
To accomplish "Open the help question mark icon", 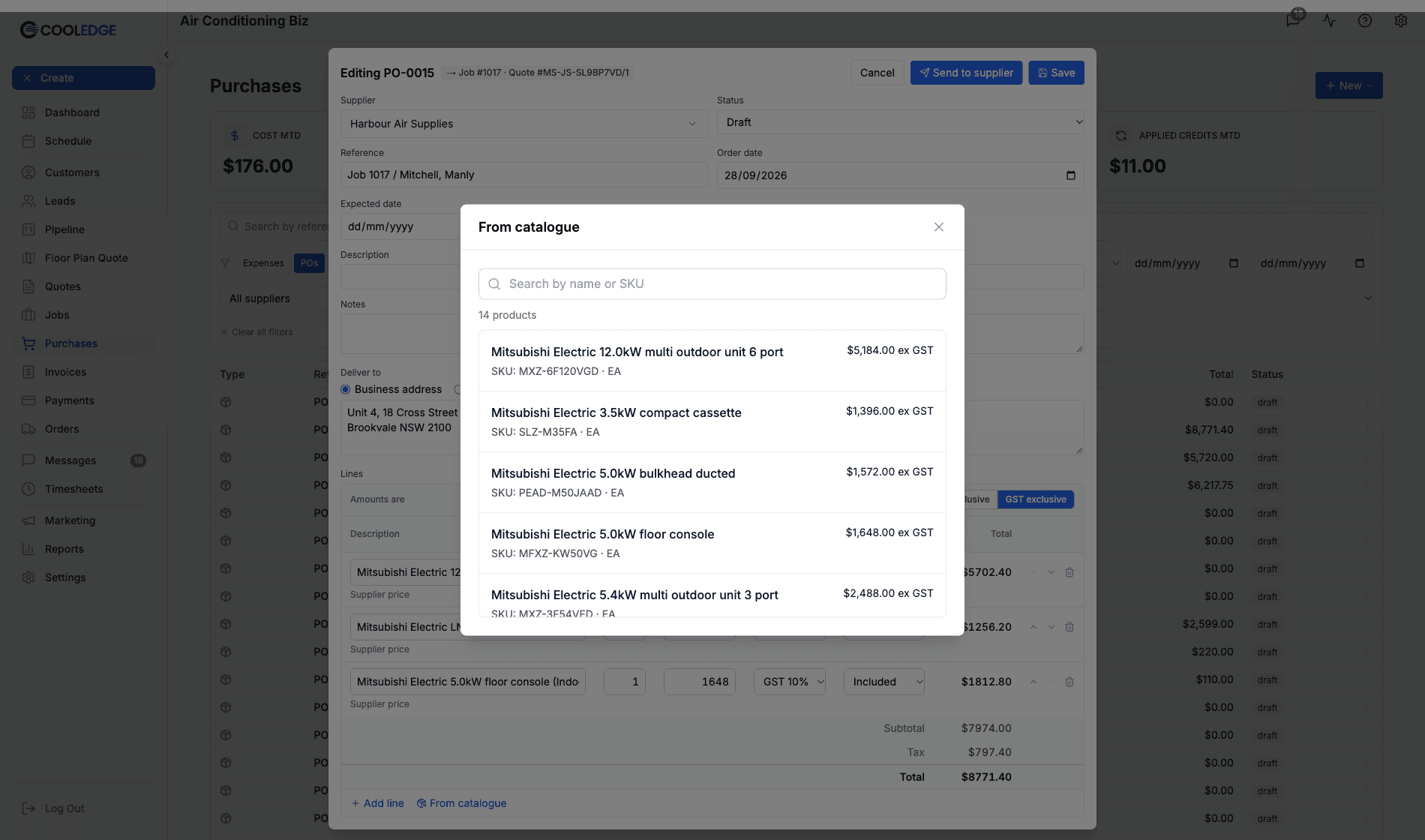I will tap(1365, 21).
